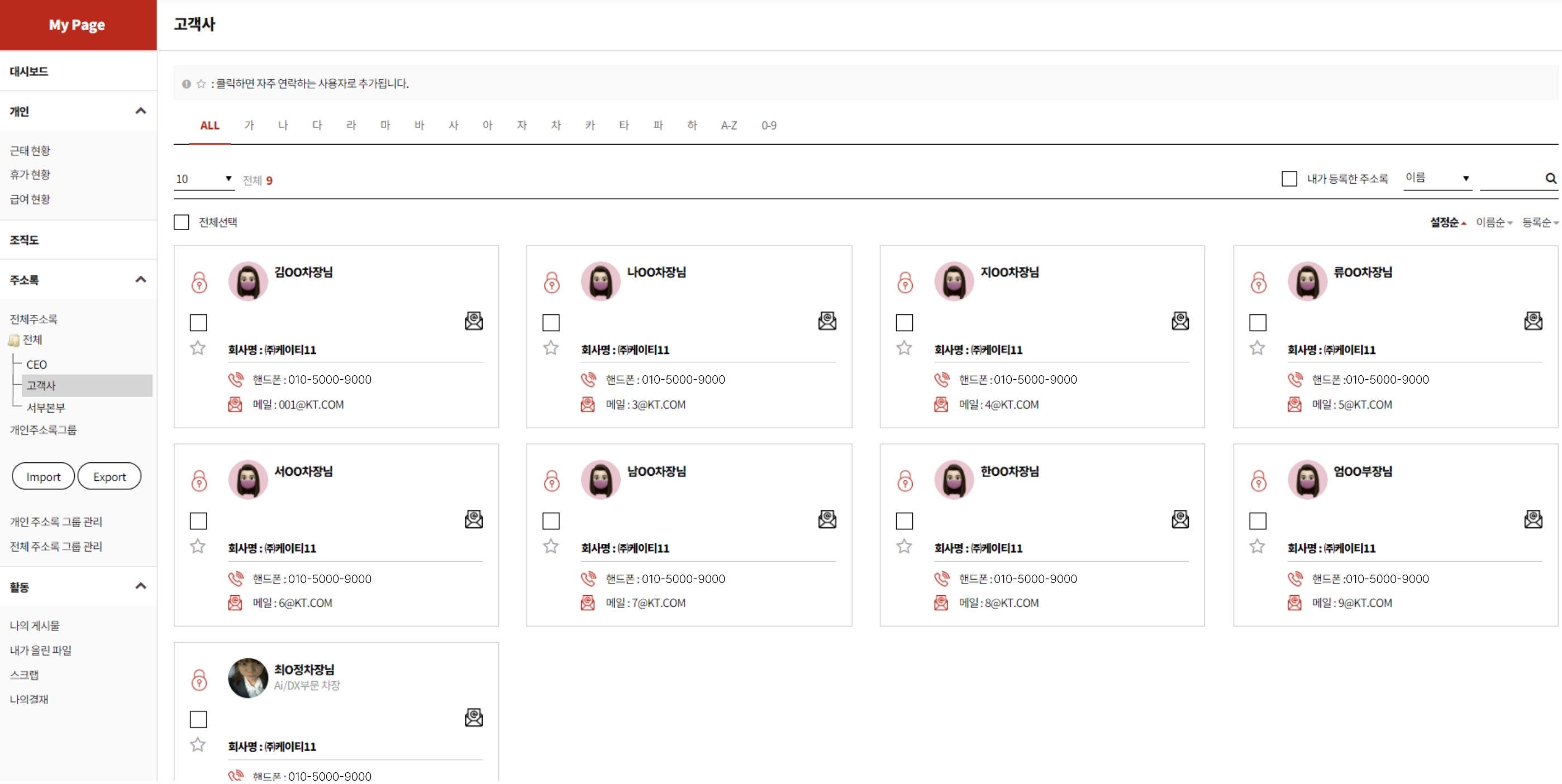Click the lock icon on 나OO차장님 card
The width and height of the screenshot is (1562, 784).
[552, 283]
